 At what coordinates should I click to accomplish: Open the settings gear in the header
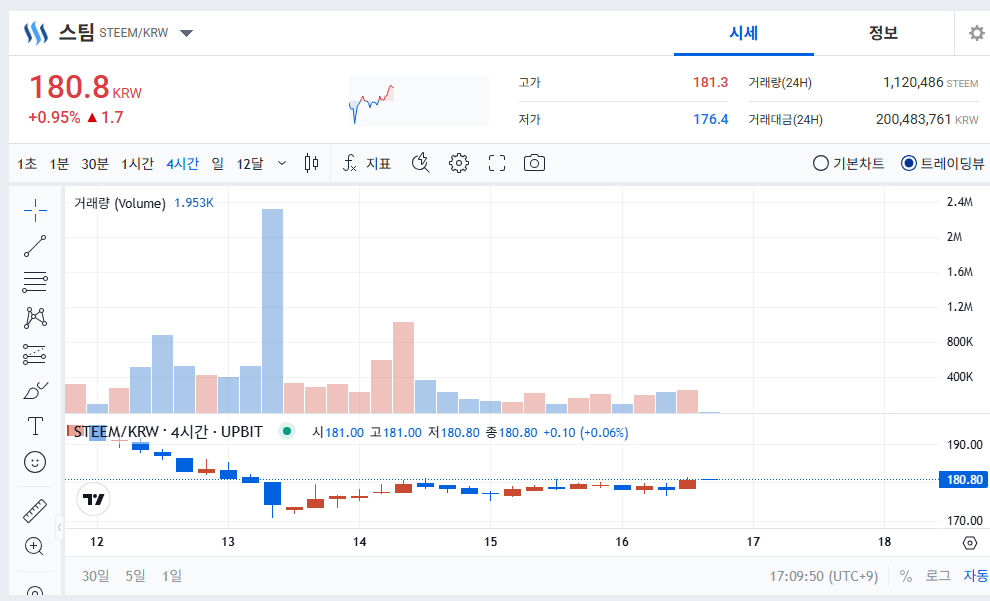[x=977, y=33]
